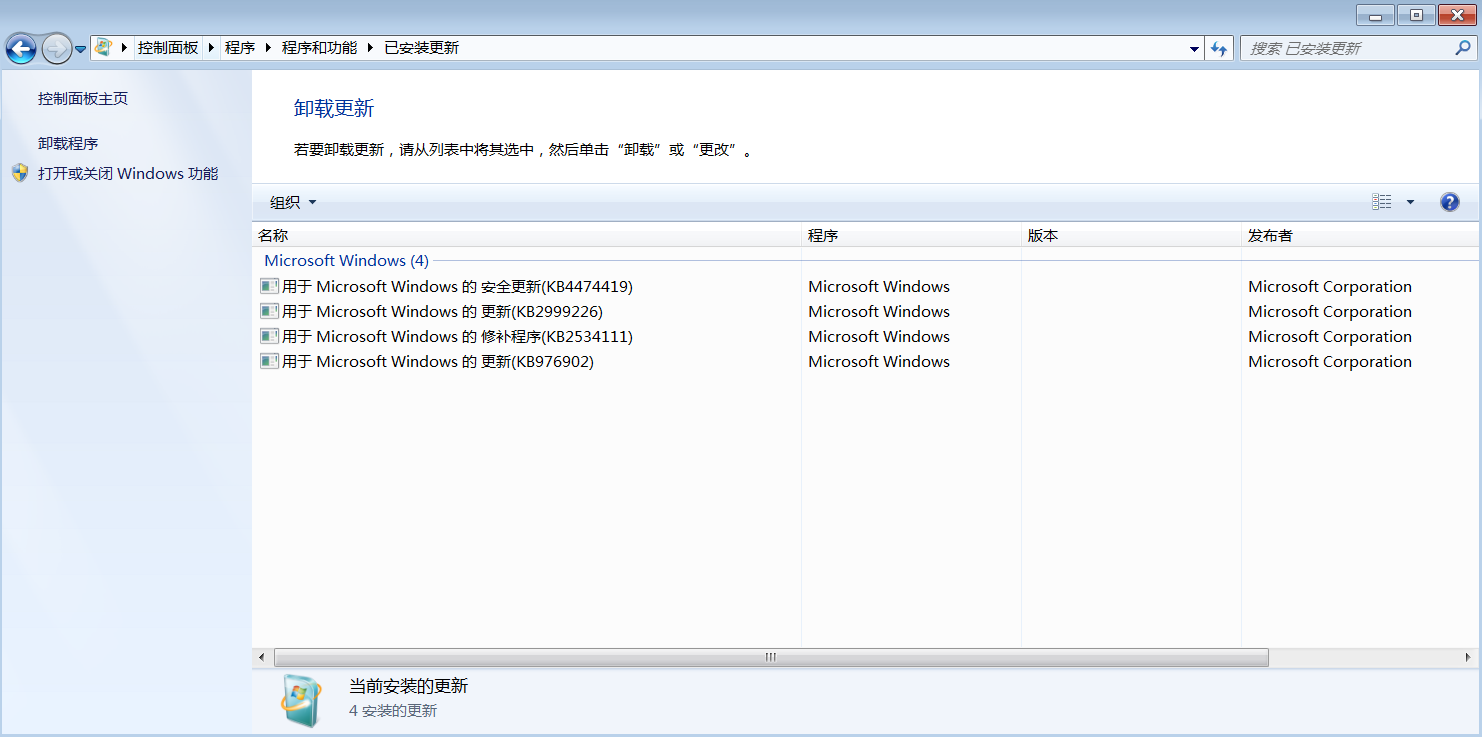This screenshot has height=737, width=1482.
Task: Click the horizontal scrollbar thumb
Action: 770,657
